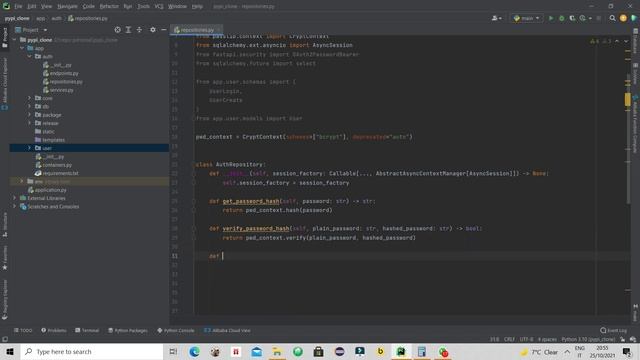Select containers.py in project tree
This screenshot has width=640, height=360.
pos(53,165)
